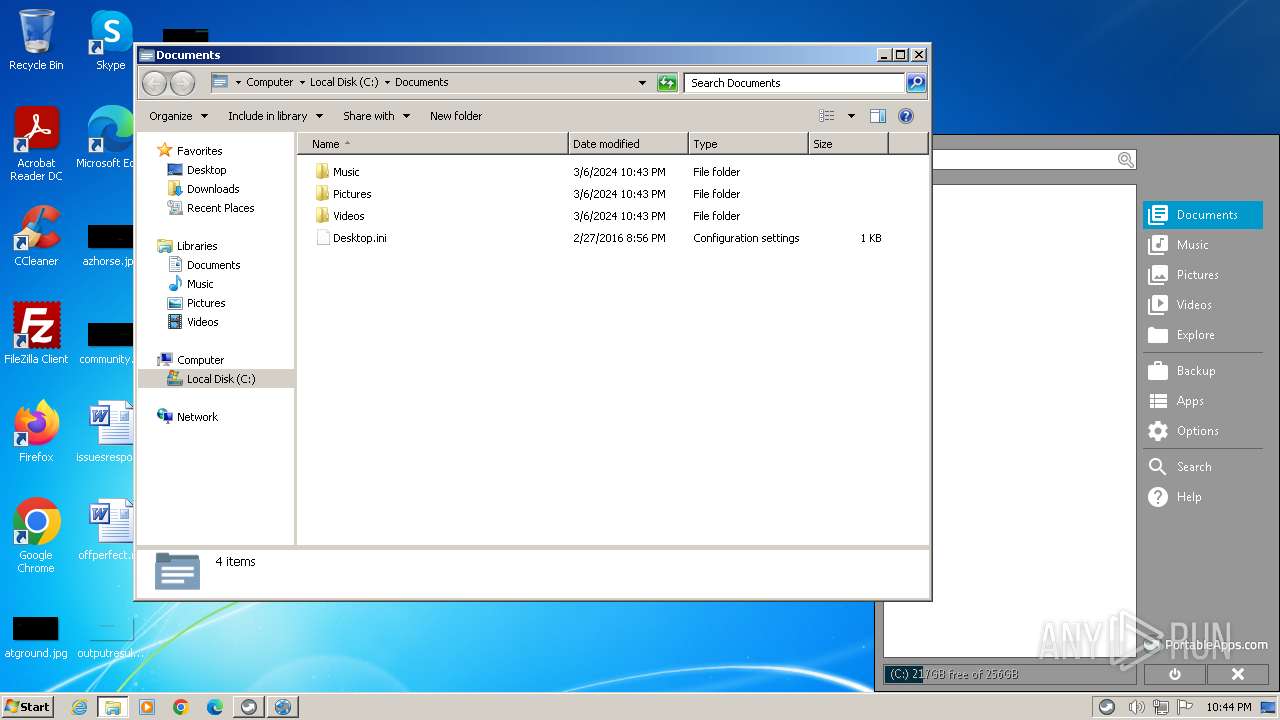
Task: Open Pictures in the PortableApps menu
Action: [1202, 275]
